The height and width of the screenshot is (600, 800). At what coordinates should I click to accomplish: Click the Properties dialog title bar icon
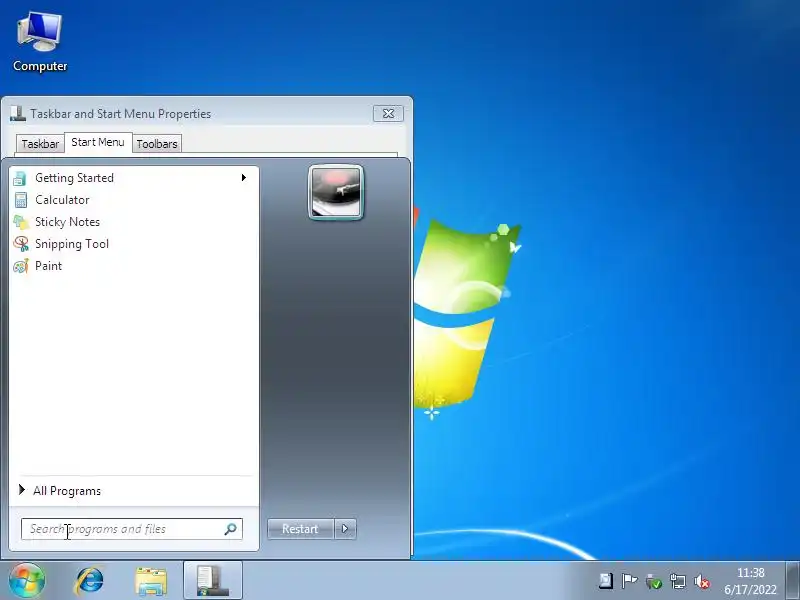[18, 113]
